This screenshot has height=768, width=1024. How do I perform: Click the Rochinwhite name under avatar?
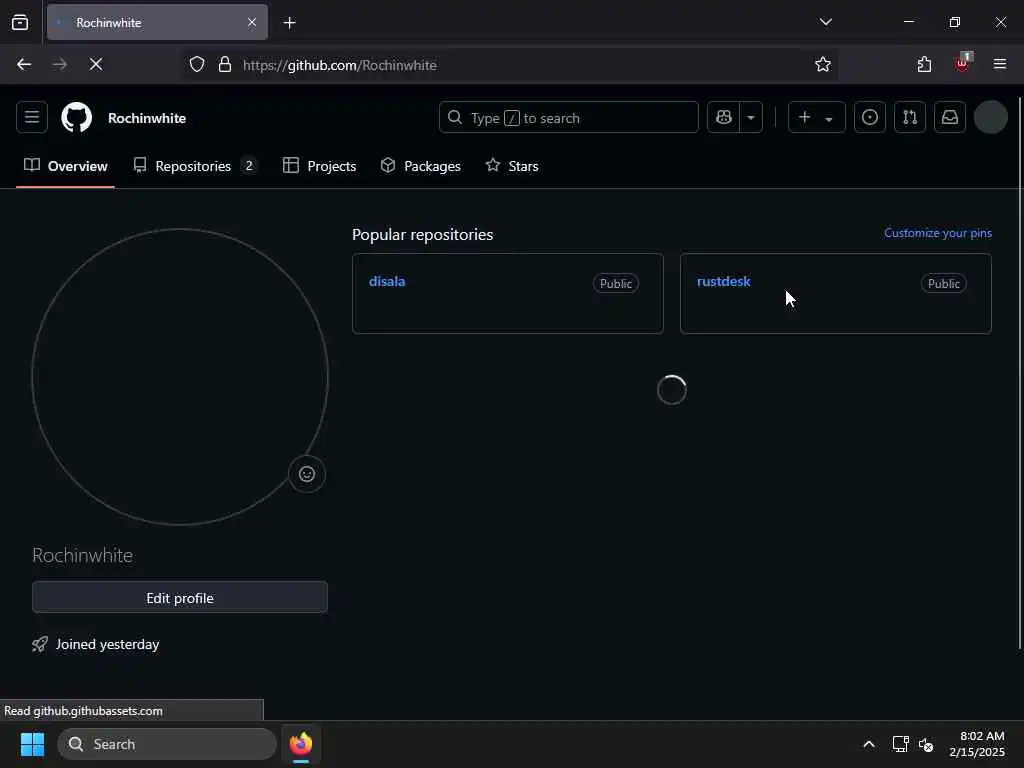coord(83,555)
